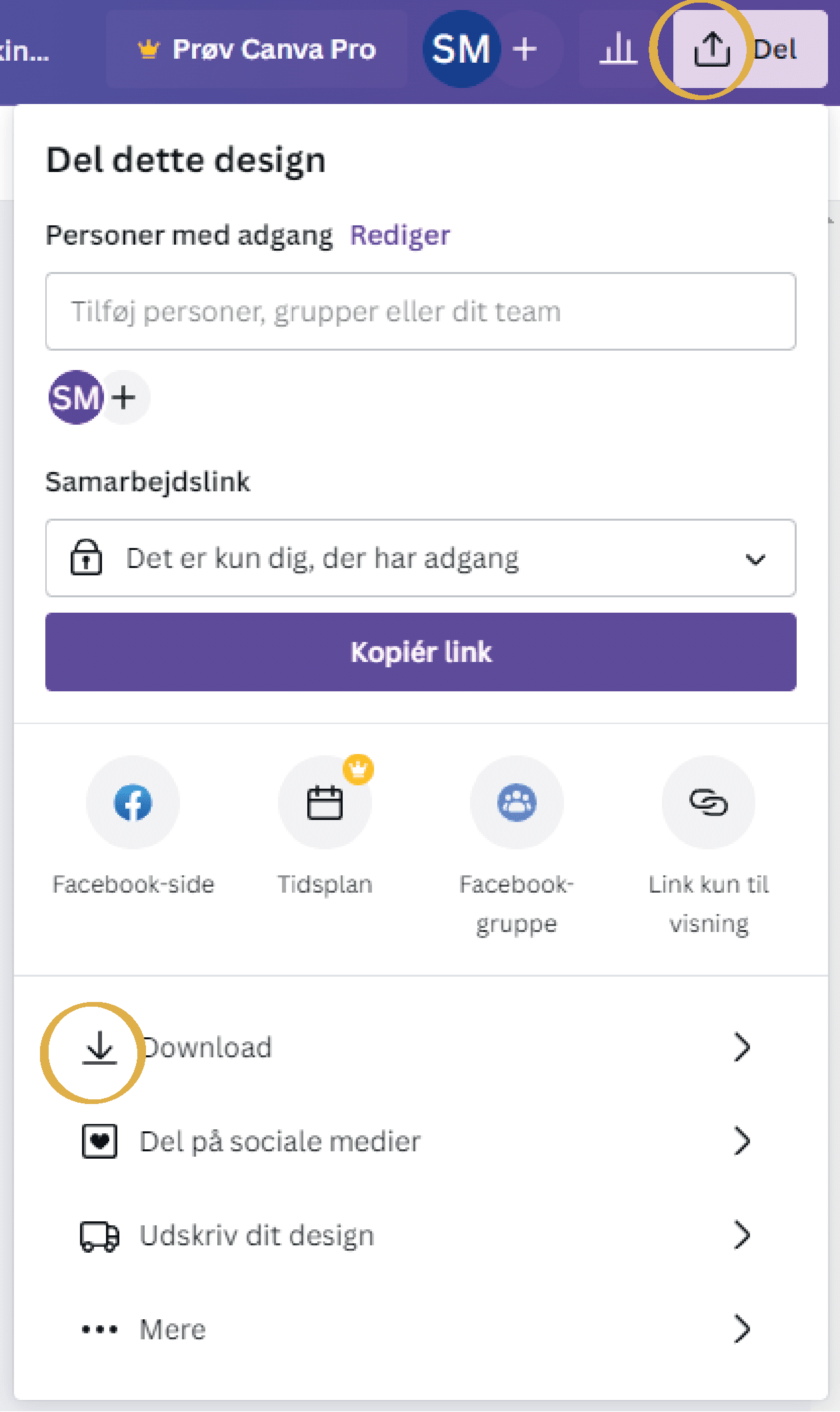The width and height of the screenshot is (840, 1412).
Task: Expand the link access dropdown
Action: click(755, 559)
